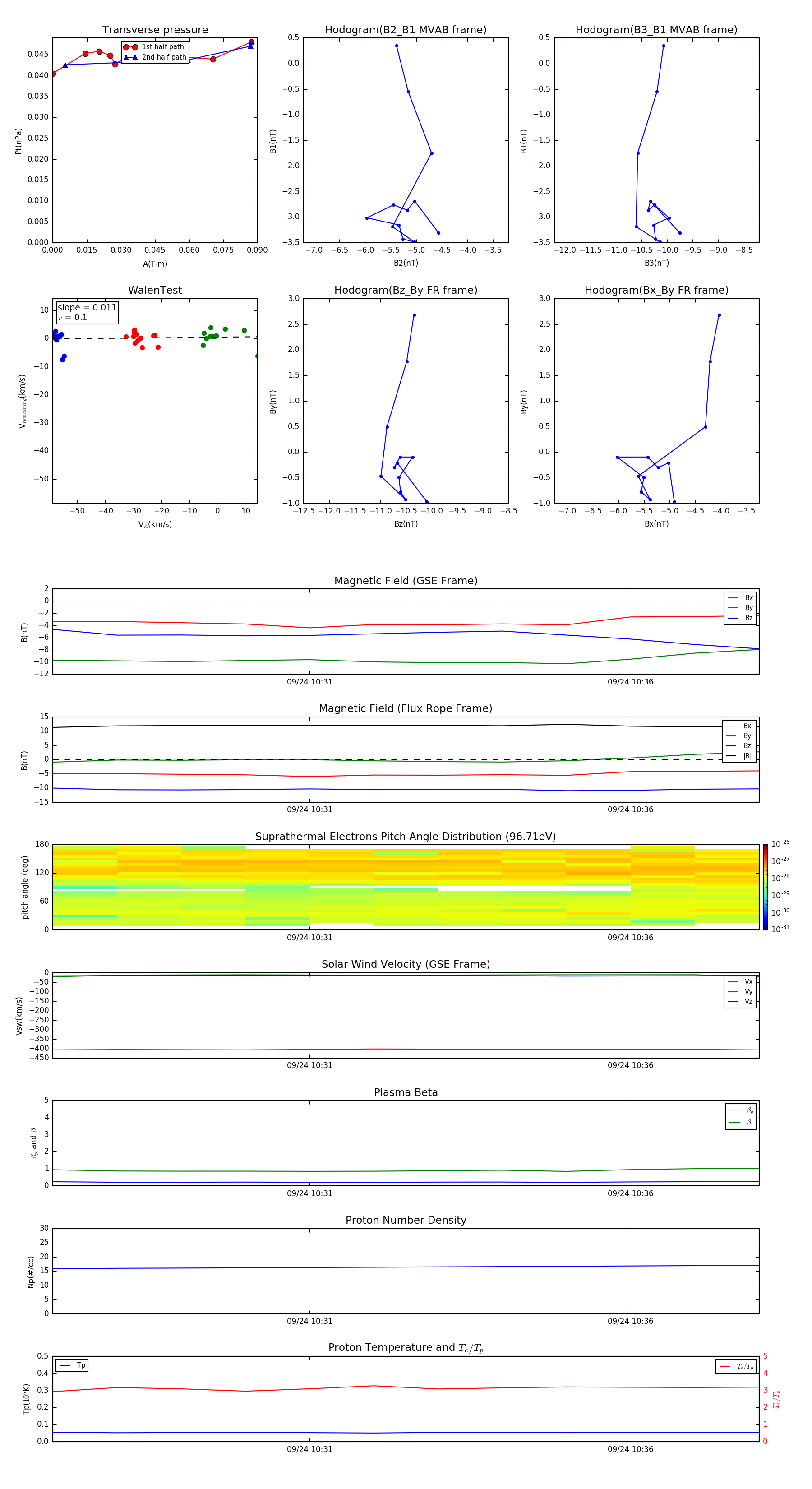
Task: Click the "Bx'" legend entry in Flux Rope plot
Action: coord(739,726)
